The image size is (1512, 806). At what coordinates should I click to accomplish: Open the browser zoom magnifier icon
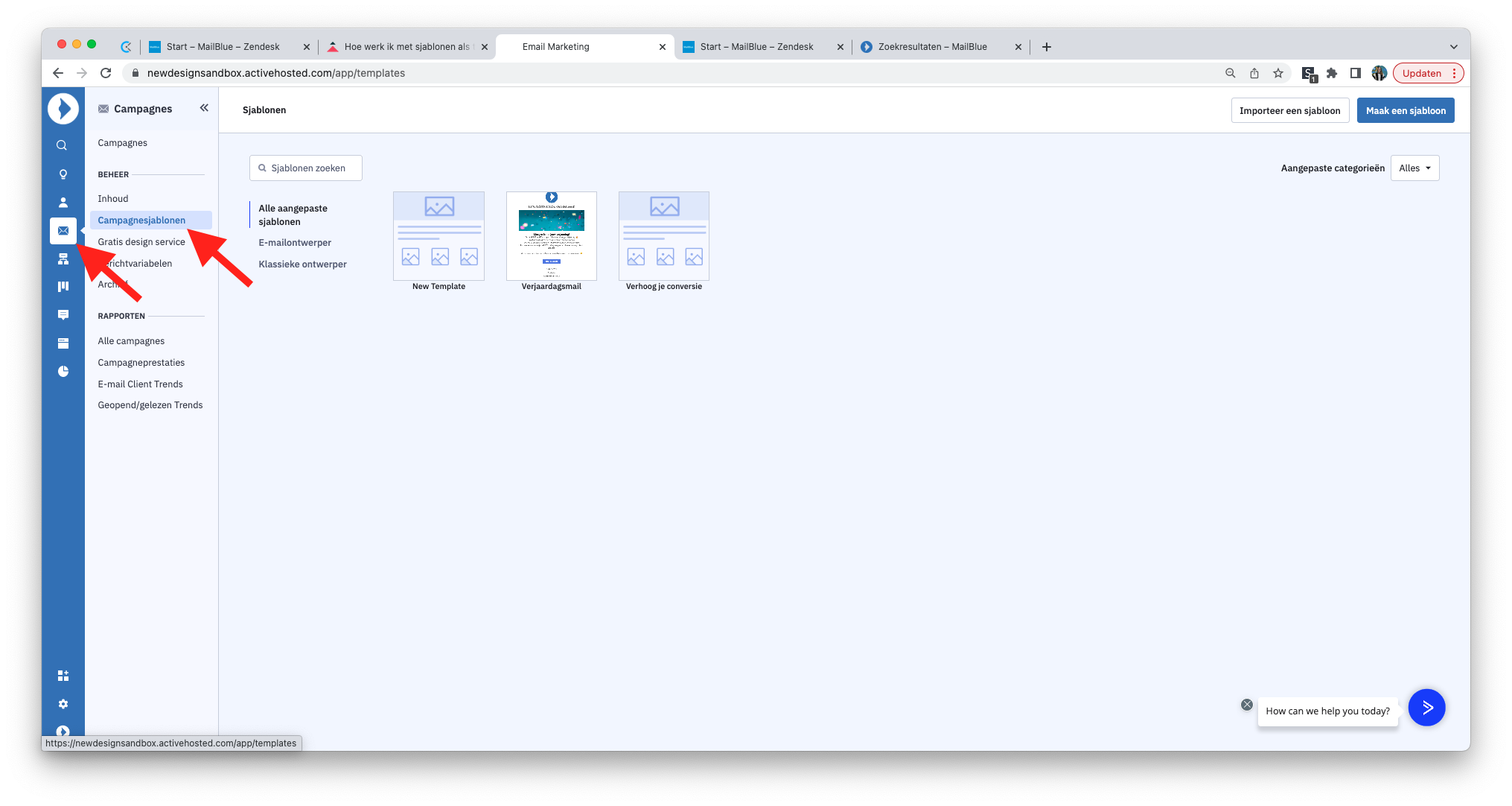point(1231,73)
